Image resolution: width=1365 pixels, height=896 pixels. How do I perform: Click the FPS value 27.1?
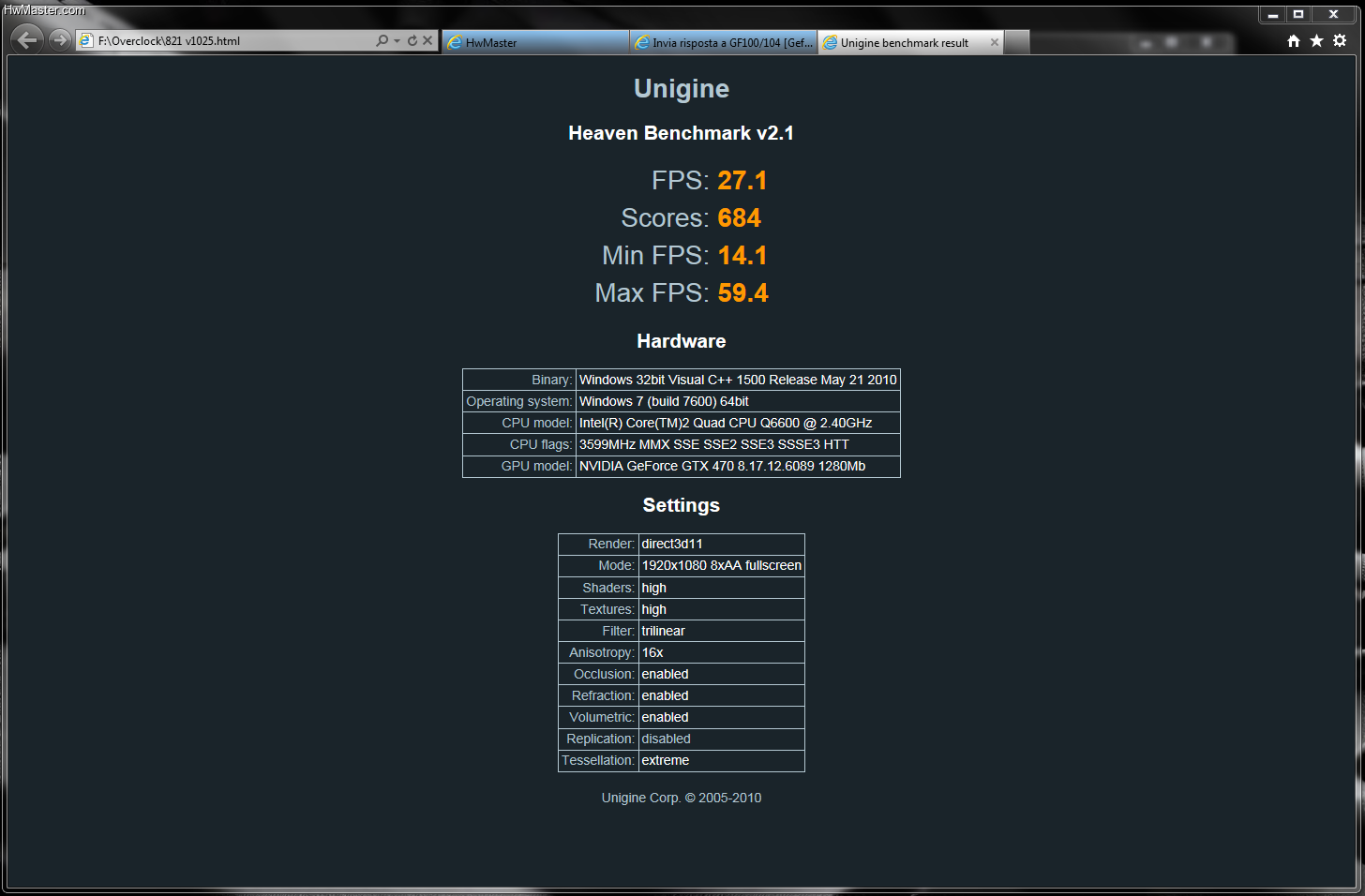(x=742, y=180)
